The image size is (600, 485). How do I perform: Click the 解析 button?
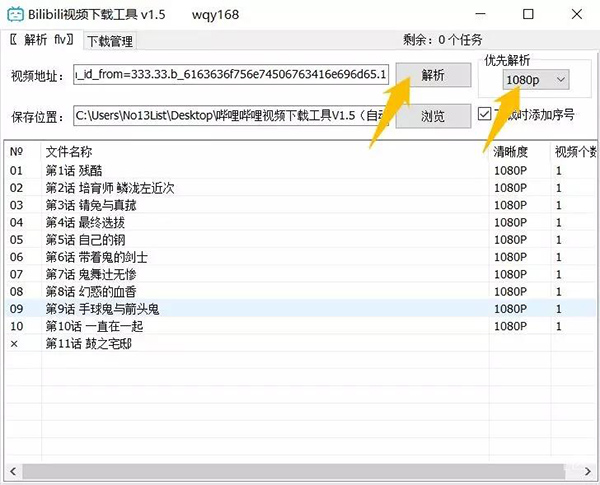433,75
